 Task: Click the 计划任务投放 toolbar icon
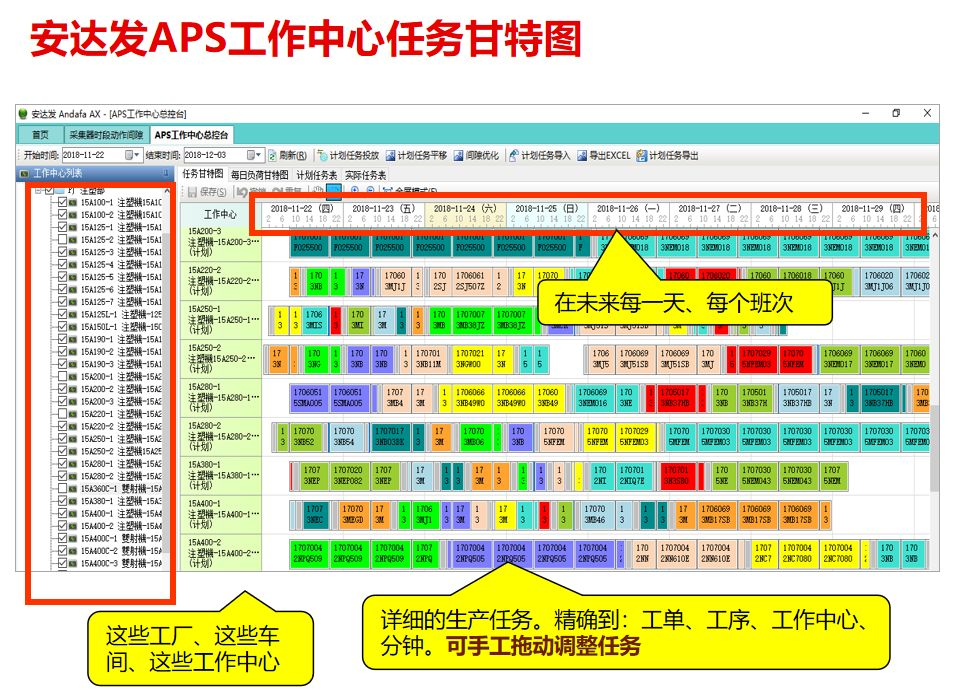323,155
